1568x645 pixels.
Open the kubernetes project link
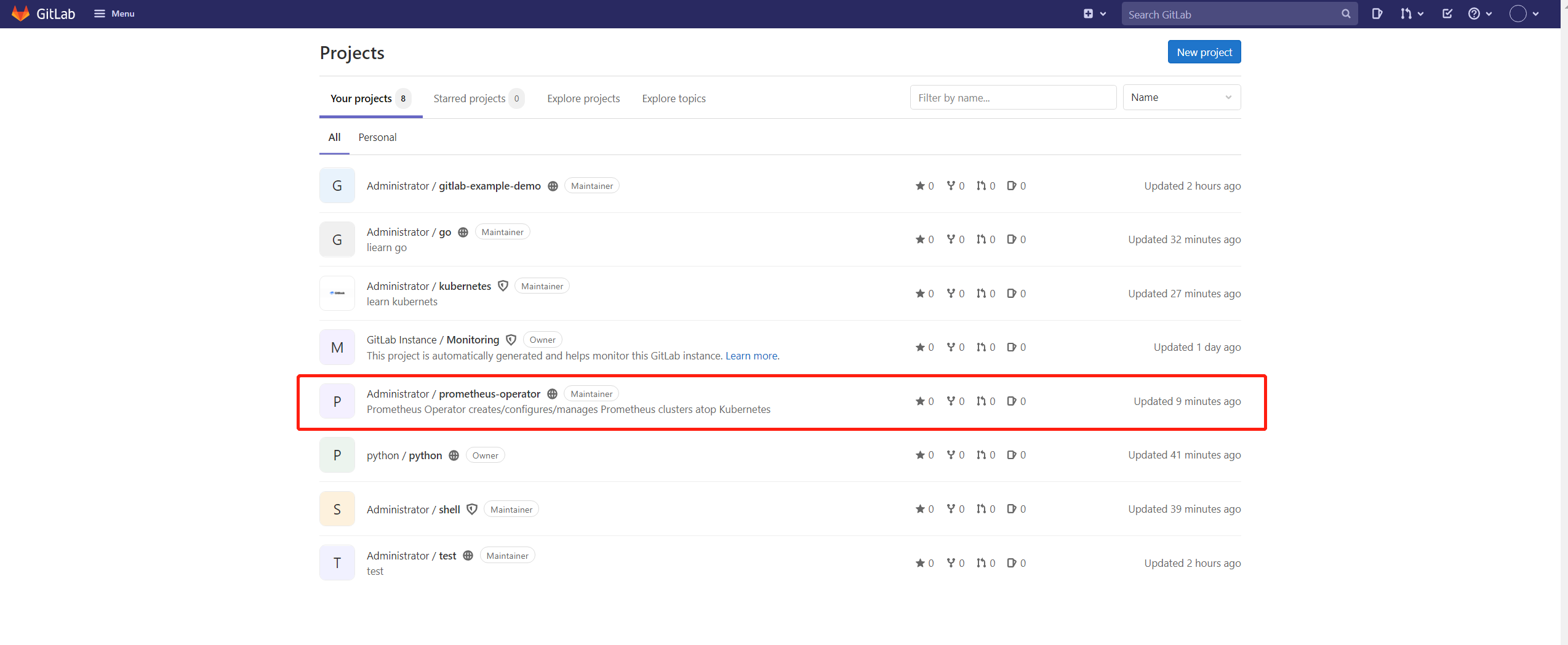pyautogui.click(x=429, y=286)
